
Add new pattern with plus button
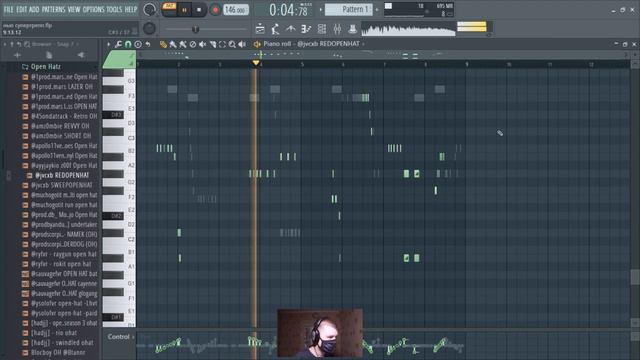pos(377,9)
